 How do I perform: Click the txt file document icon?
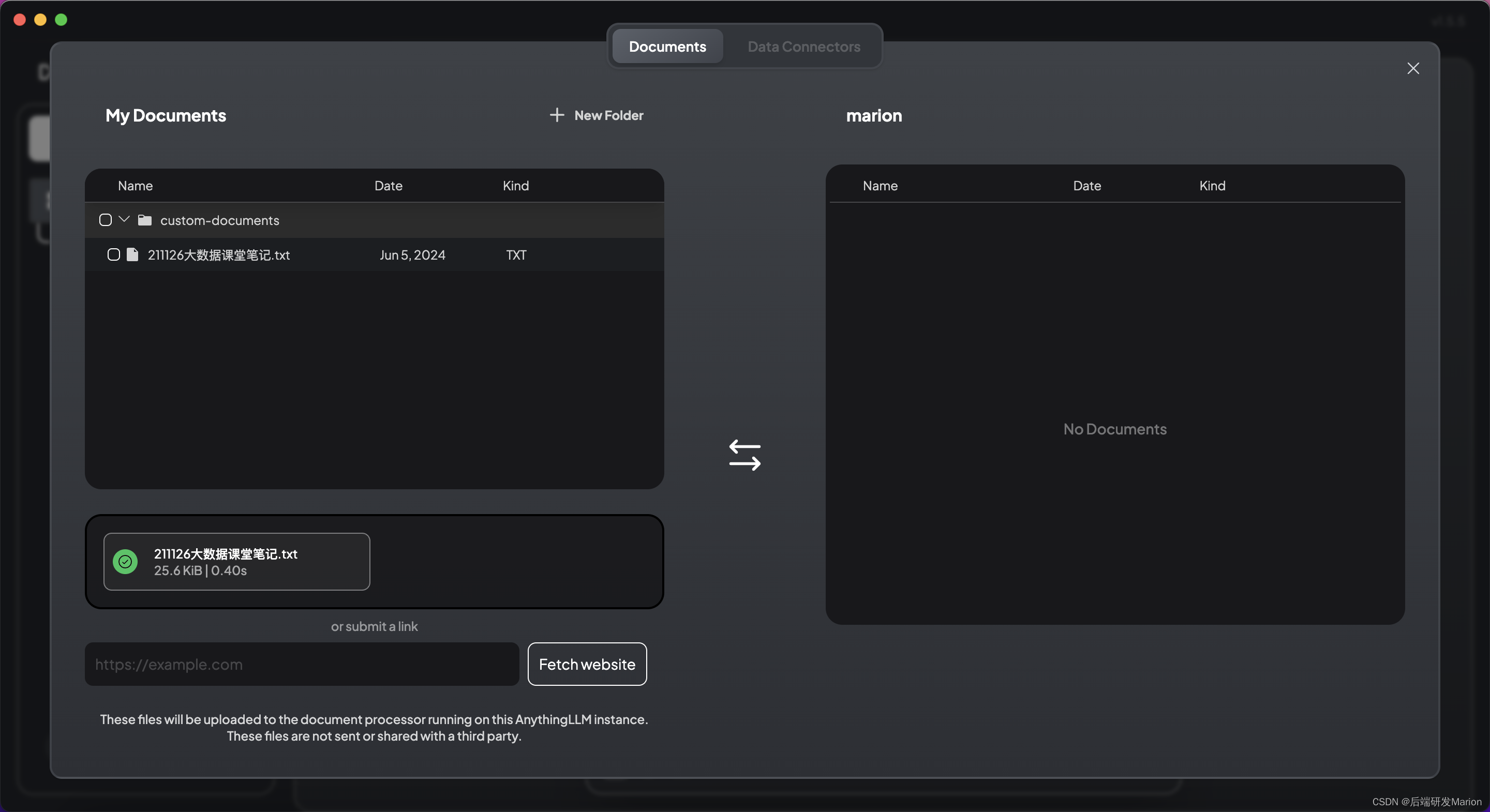132,255
